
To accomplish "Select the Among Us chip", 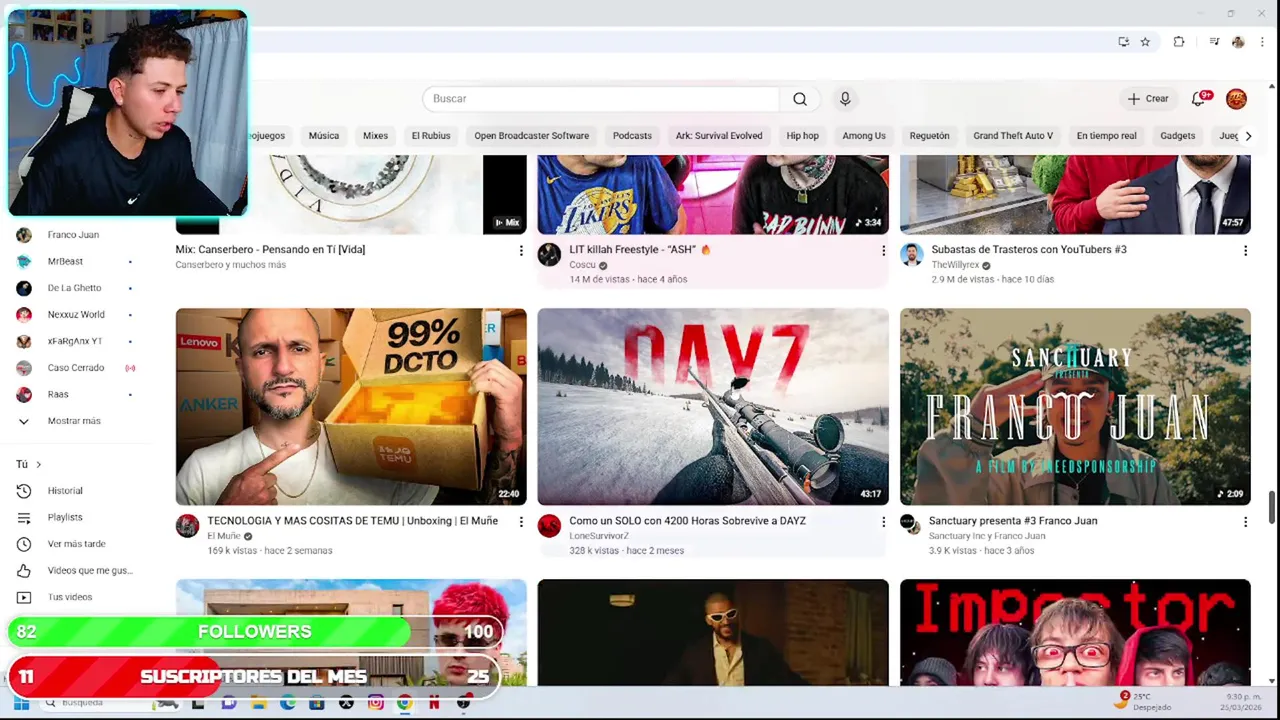I will [864, 136].
